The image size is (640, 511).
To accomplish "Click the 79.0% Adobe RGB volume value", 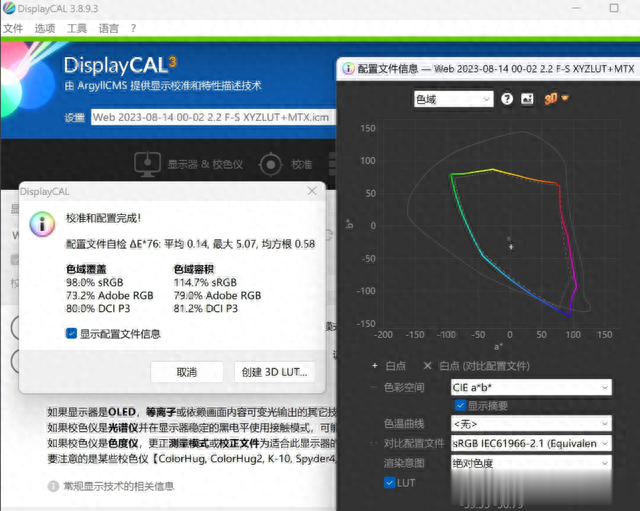I will tap(217, 295).
